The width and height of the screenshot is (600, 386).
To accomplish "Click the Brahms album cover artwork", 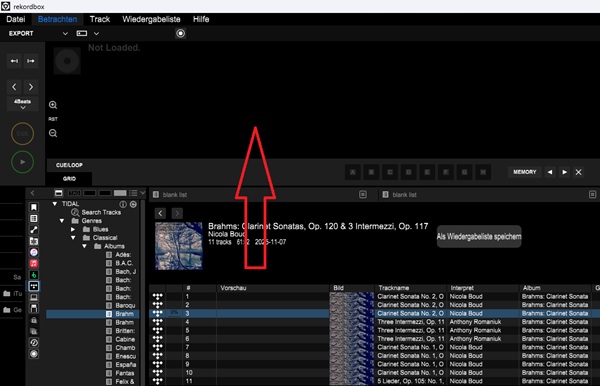I will (x=179, y=246).
